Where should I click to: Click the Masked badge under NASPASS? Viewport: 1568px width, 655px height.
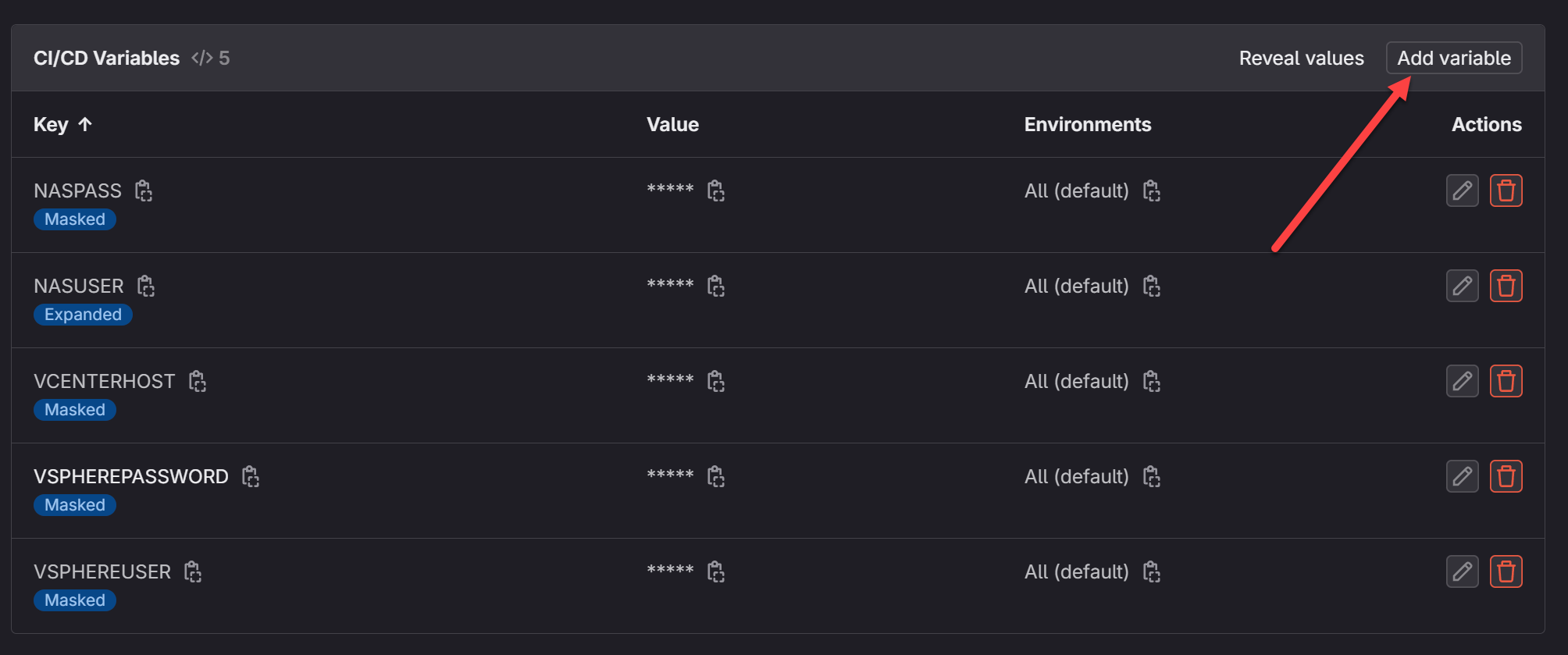(x=75, y=219)
